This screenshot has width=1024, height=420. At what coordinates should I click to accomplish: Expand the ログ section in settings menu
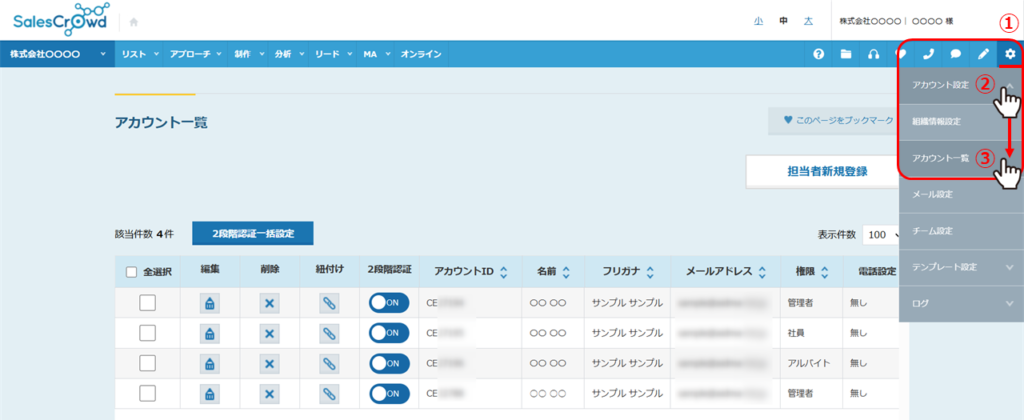(x=960, y=303)
